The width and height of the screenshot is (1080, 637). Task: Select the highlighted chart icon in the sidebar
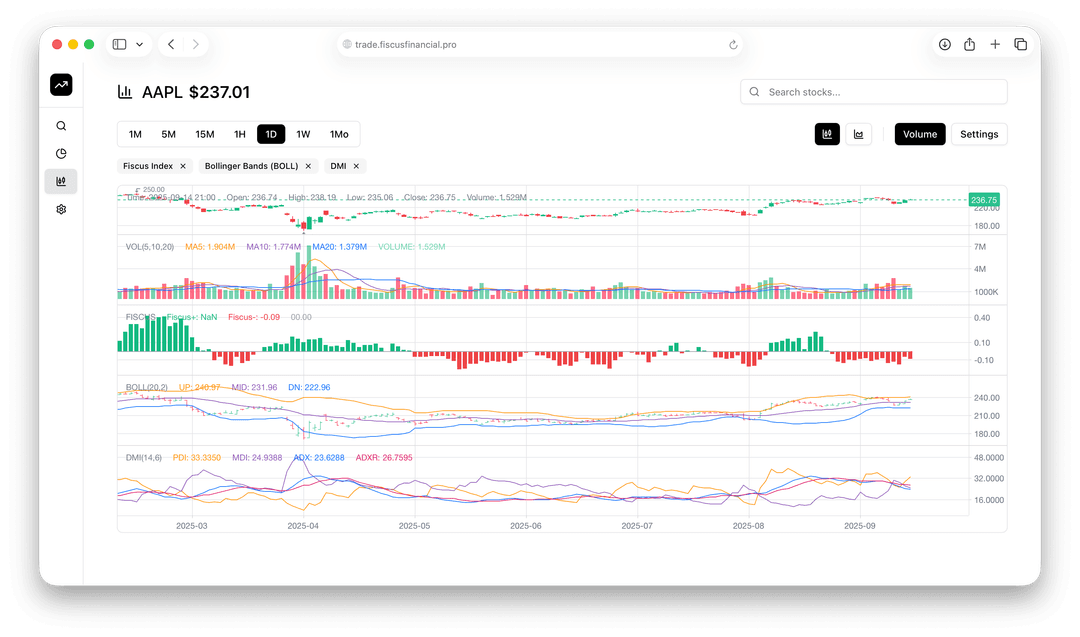(x=61, y=181)
